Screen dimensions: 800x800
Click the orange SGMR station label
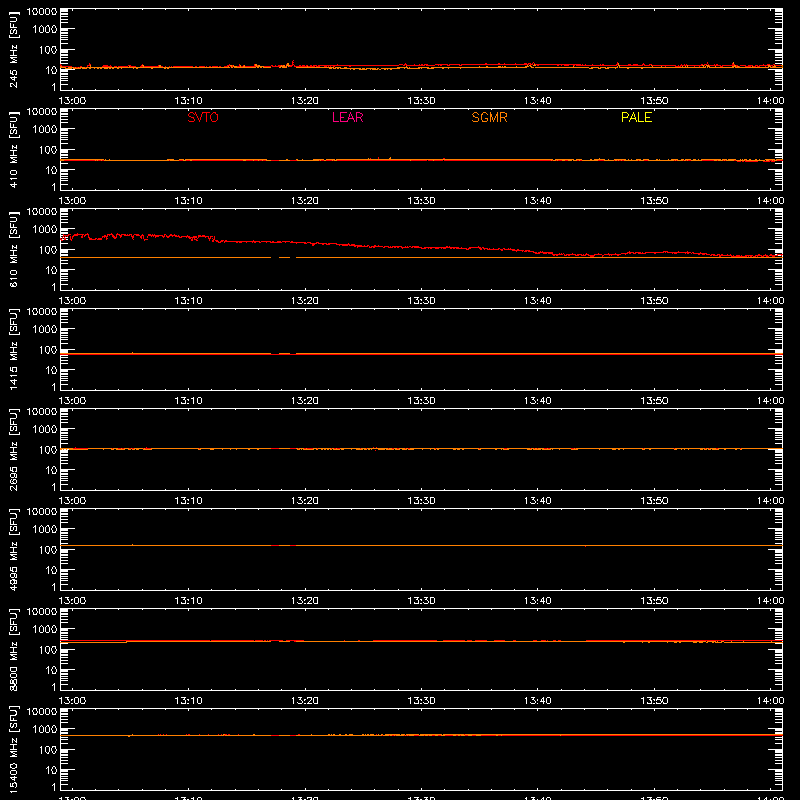[x=489, y=117]
